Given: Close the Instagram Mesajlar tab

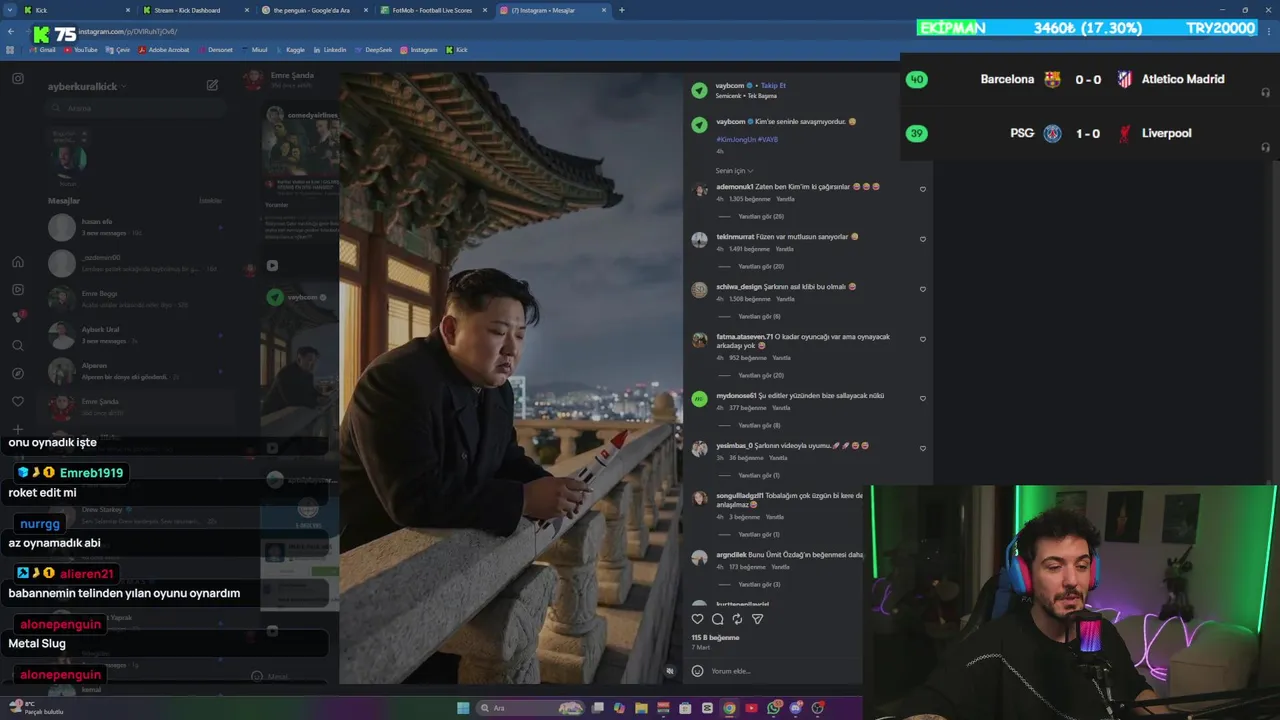Looking at the screenshot, I should coord(604,10).
